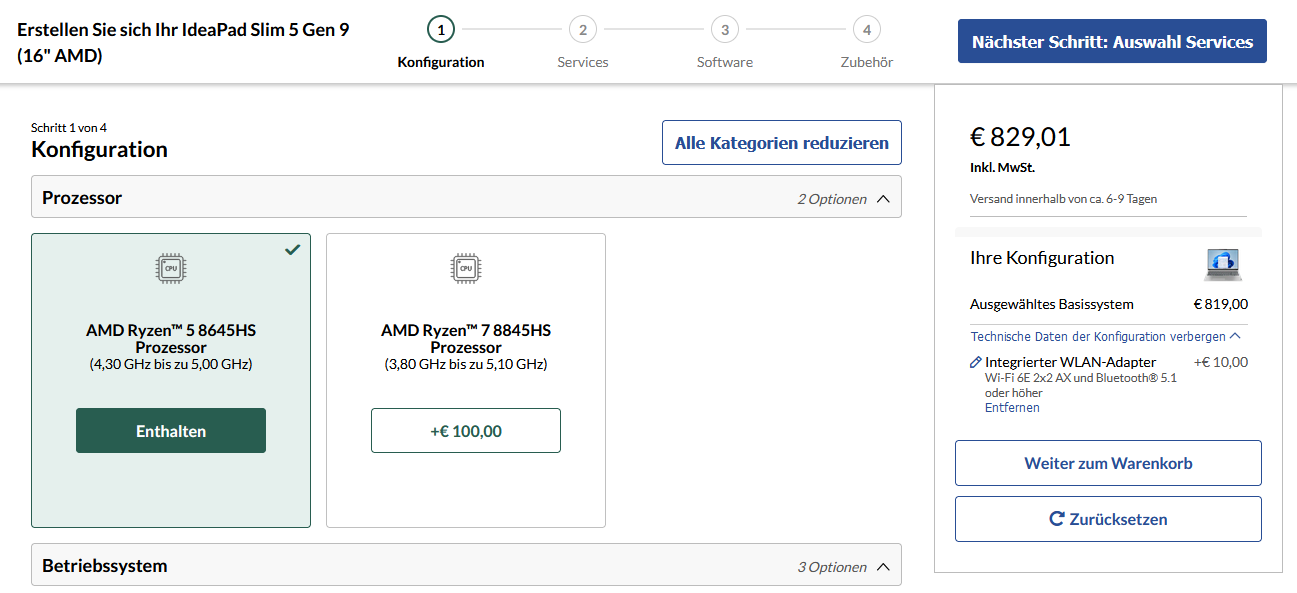Click Weiter zum Warenkorb button
The width and height of the screenshot is (1297, 593).
pyautogui.click(x=1108, y=463)
